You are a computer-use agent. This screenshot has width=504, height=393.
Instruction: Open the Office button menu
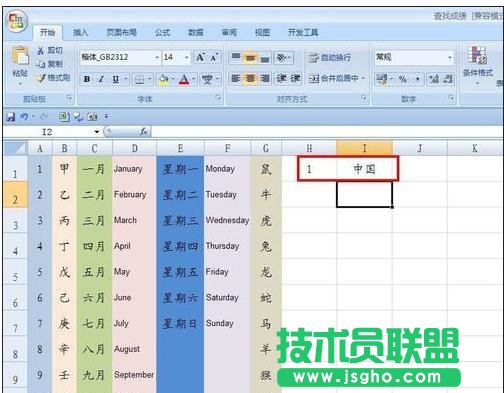pyautogui.click(x=16, y=22)
